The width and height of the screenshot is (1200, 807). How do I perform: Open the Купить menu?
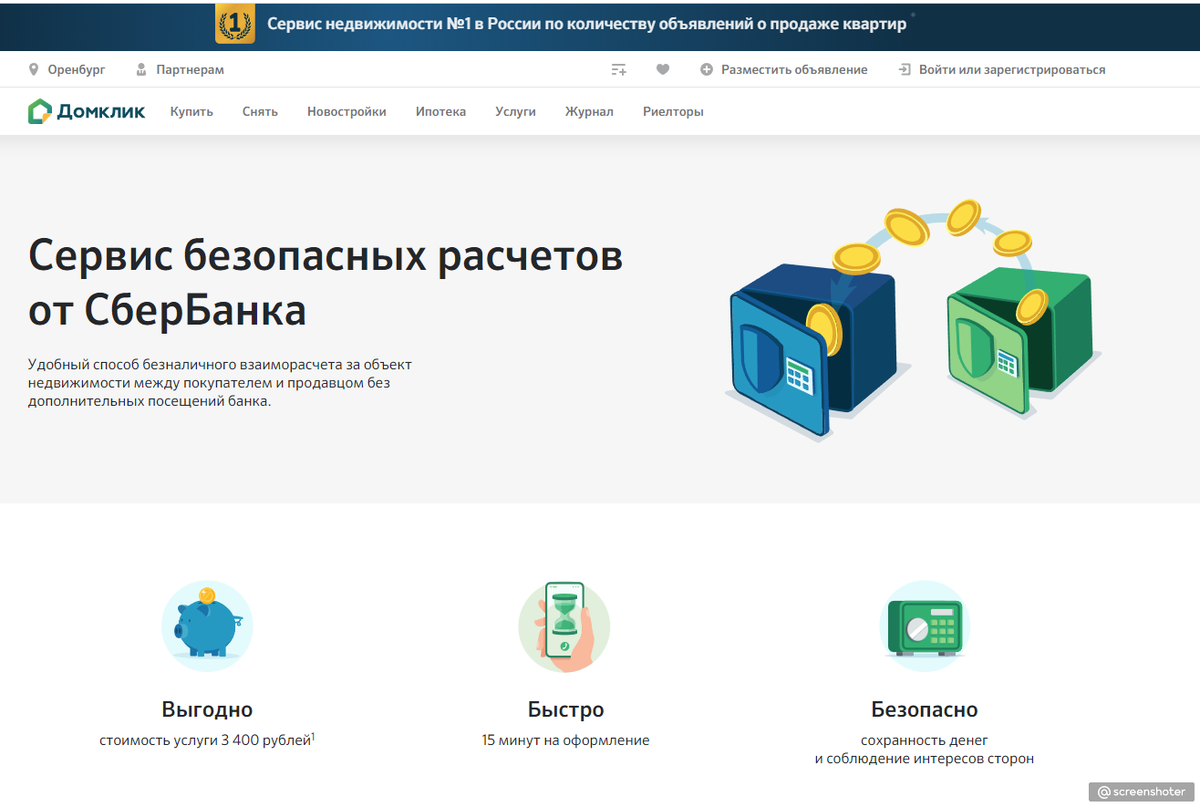pyautogui.click(x=191, y=112)
